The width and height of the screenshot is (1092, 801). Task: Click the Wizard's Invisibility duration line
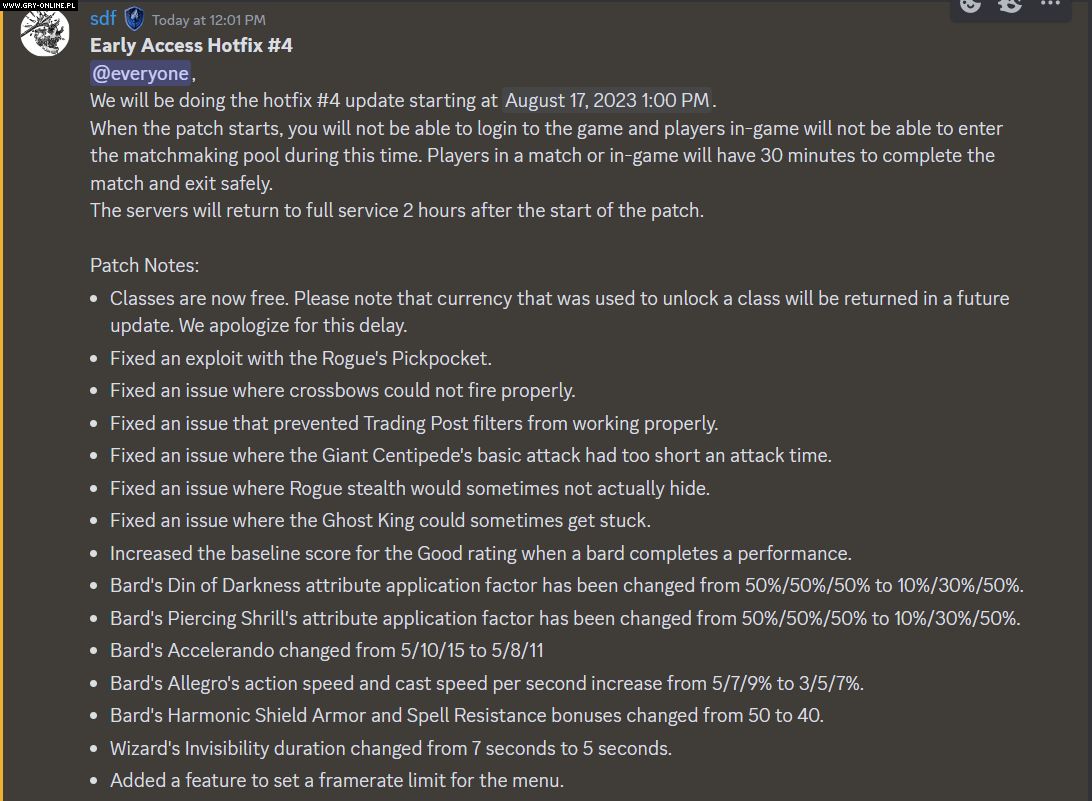point(390,748)
